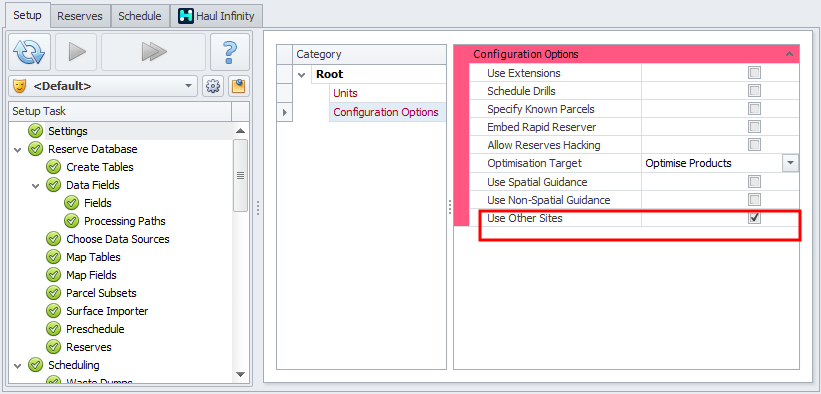
Task: Select Units in the Category tree
Action: (x=345, y=93)
